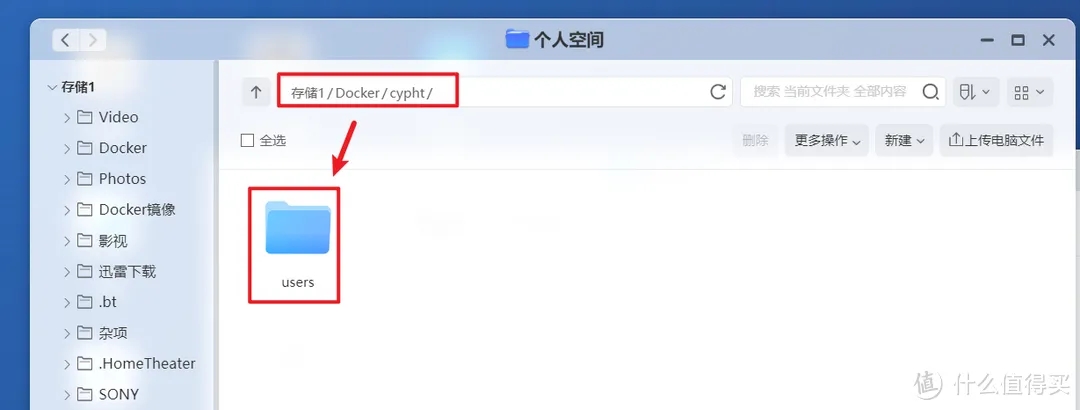Expand the 迅雷下载 folder chevron

coord(67,272)
